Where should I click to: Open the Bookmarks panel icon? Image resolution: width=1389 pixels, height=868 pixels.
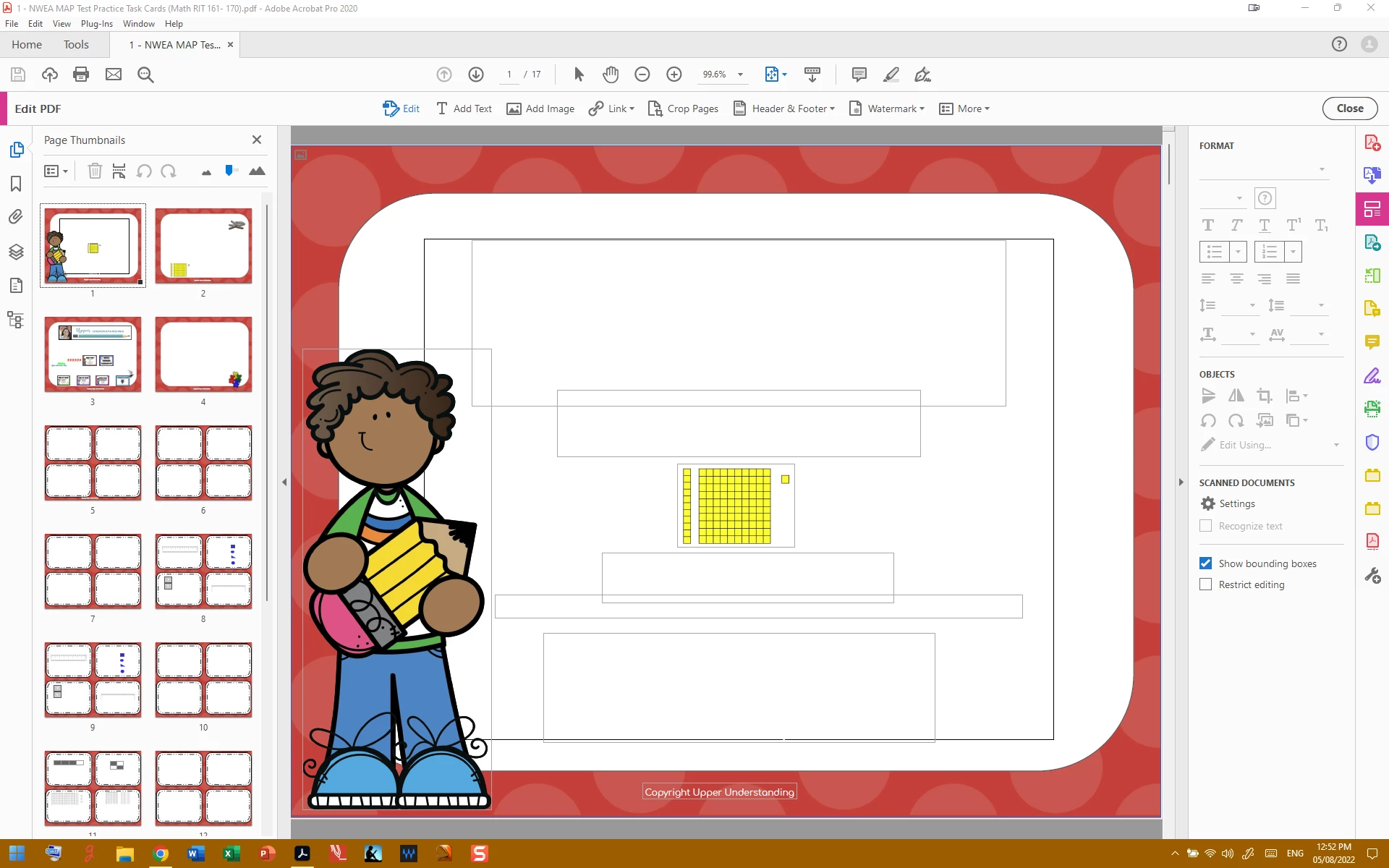click(16, 184)
